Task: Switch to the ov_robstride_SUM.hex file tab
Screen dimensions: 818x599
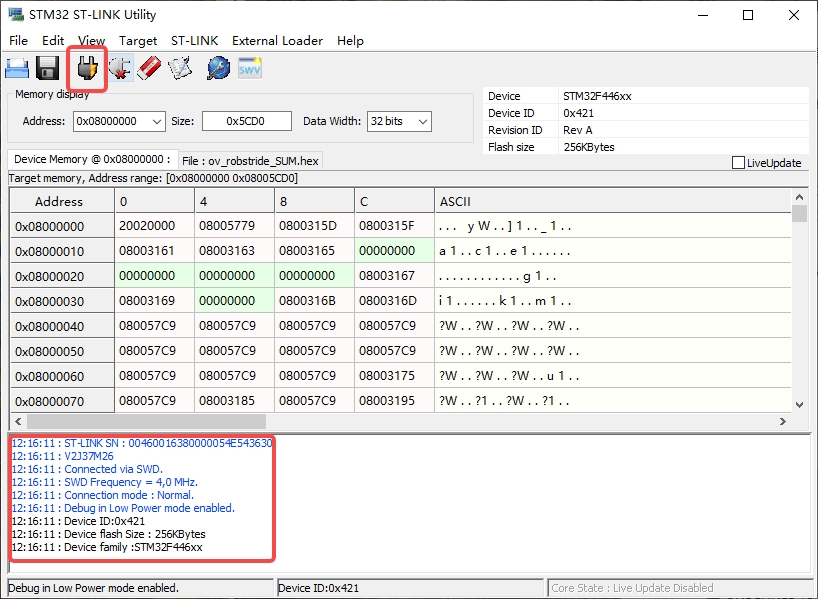Action: click(x=250, y=160)
